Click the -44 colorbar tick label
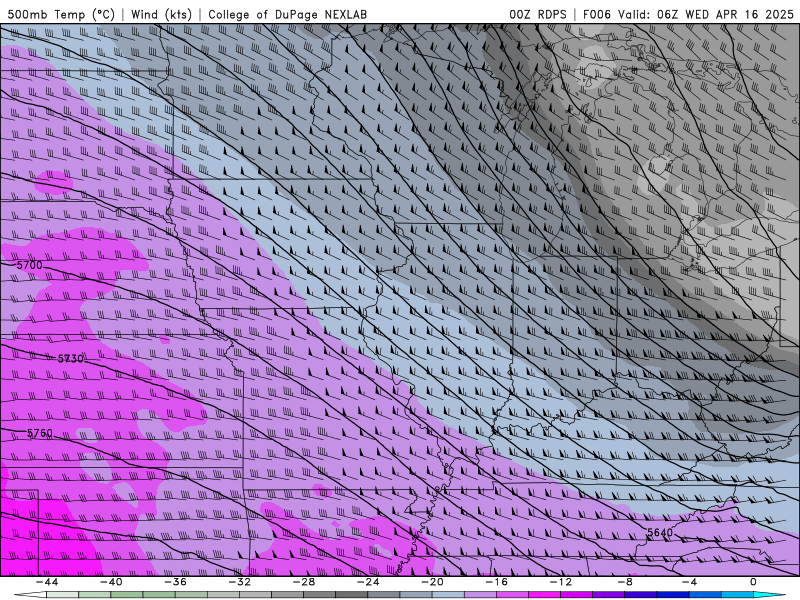800x600 pixels. pos(46,582)
